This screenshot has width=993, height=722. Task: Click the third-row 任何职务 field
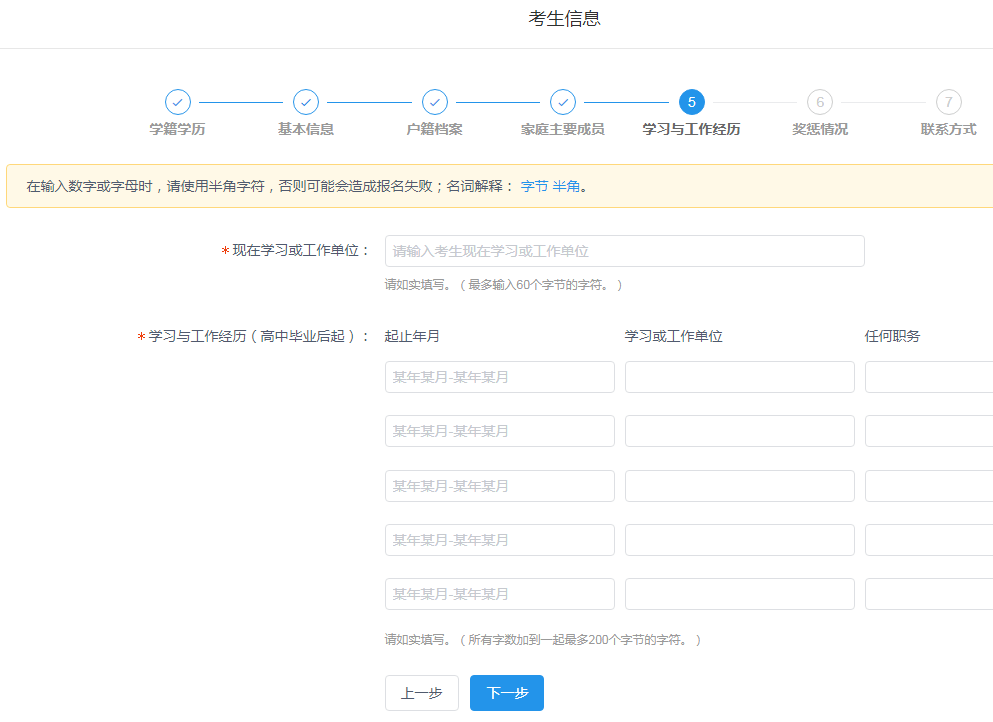(x=929, y=486)
